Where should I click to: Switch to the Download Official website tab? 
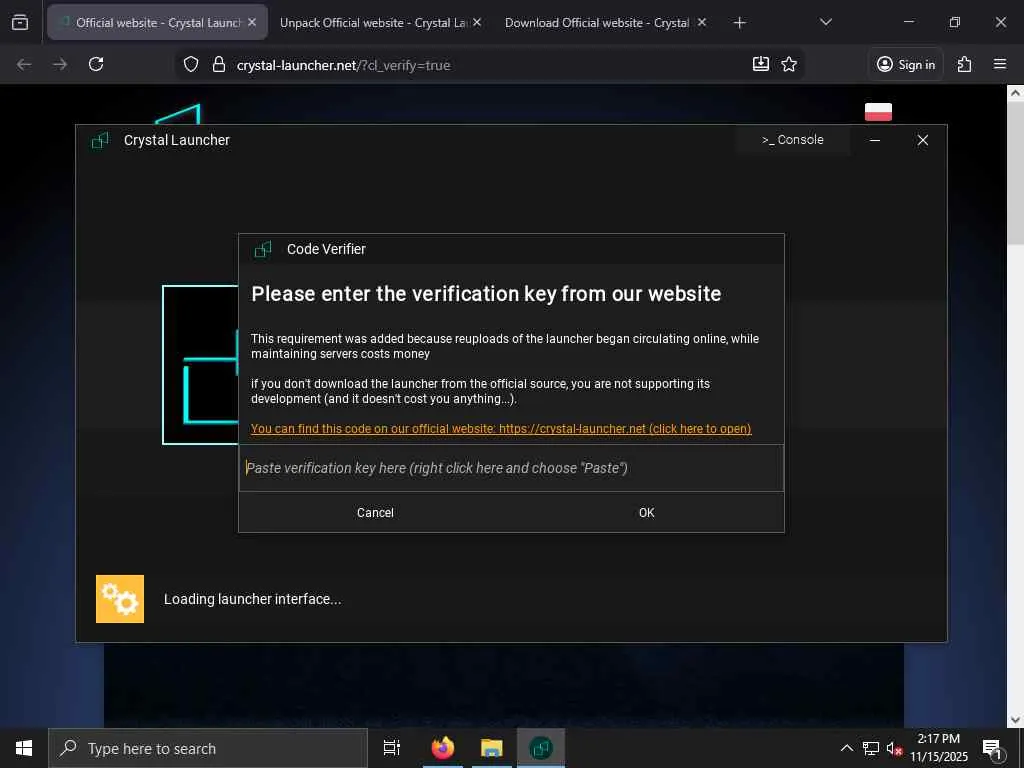coord(605,22)
